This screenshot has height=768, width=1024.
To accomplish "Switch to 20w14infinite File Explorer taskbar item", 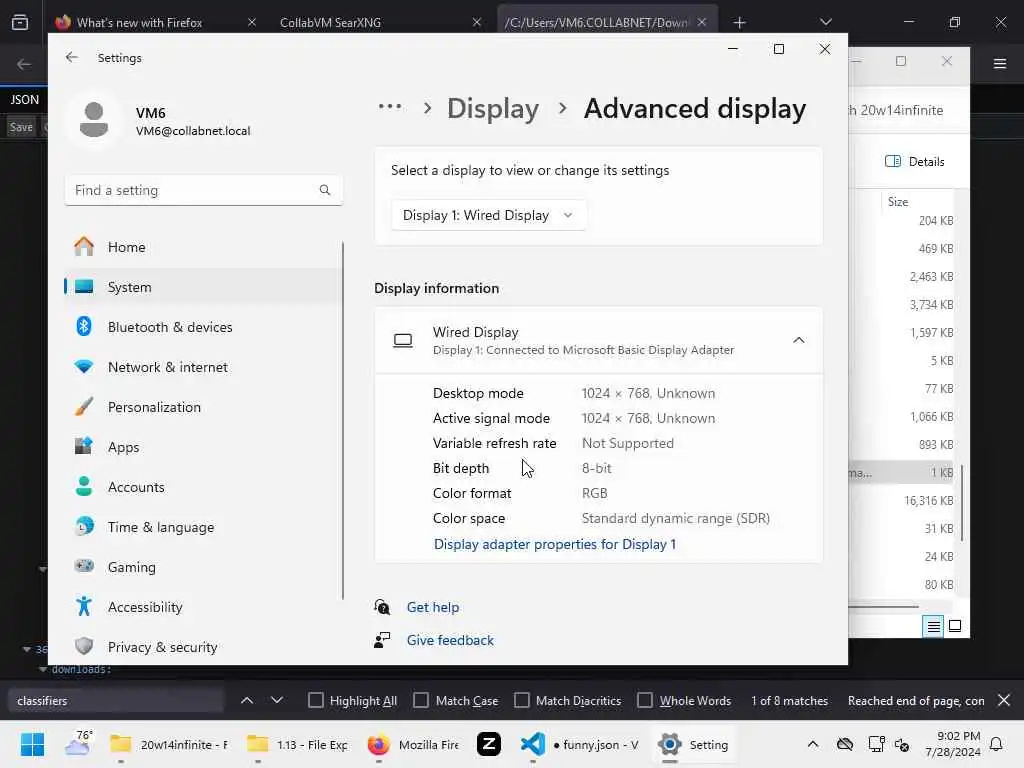I will click(x=168, y=744).
